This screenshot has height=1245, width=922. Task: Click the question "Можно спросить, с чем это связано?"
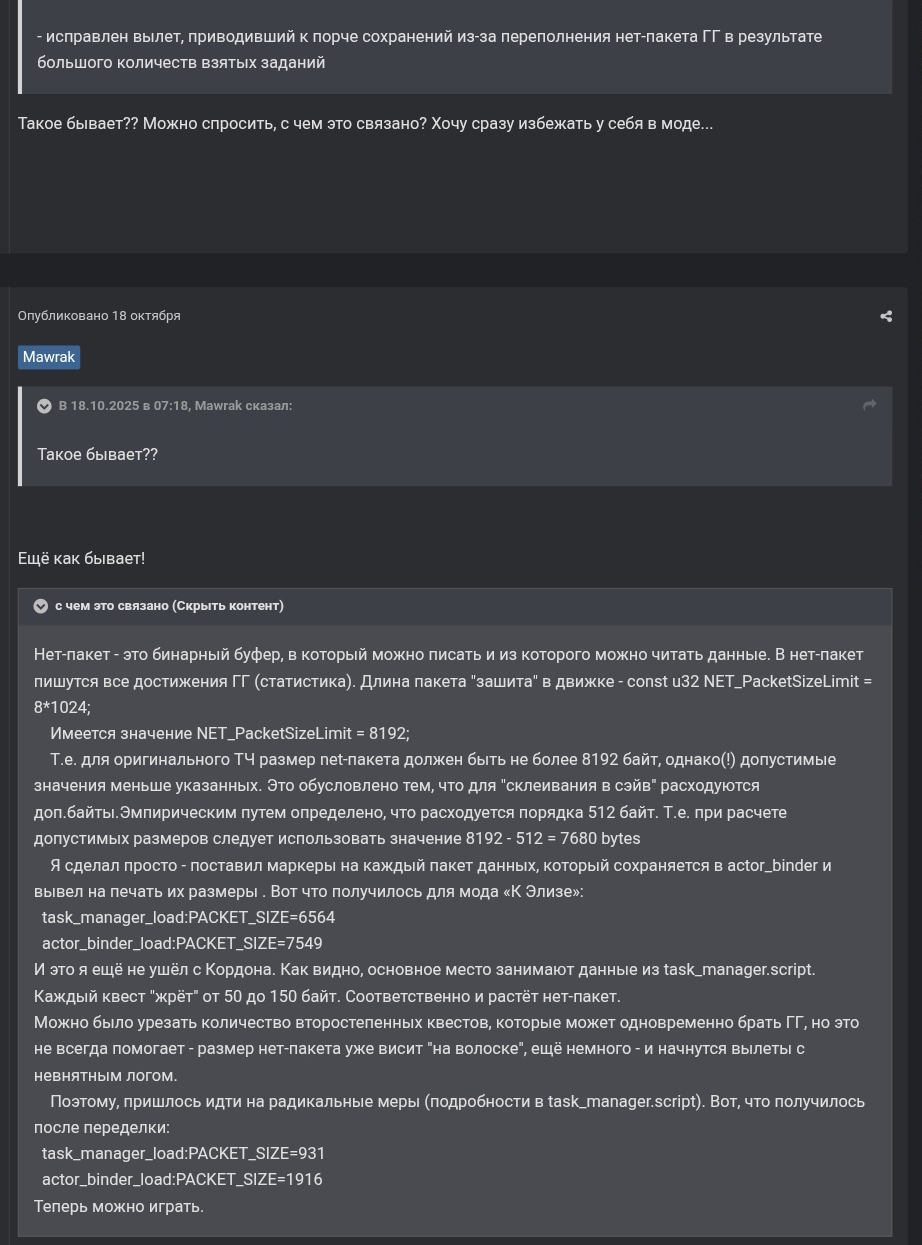[x=284, y=124]
